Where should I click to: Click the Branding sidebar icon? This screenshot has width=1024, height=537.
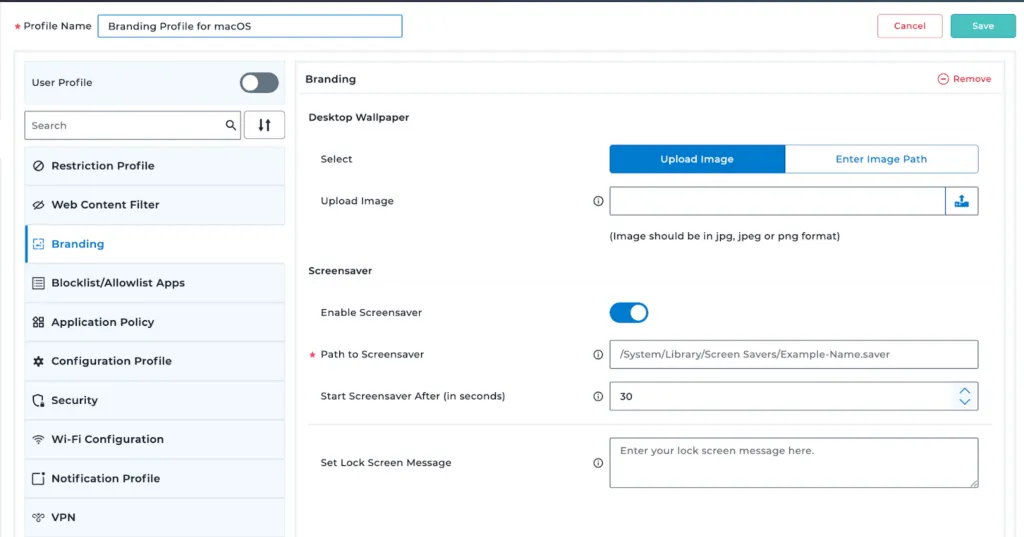pyautogui.click(x=39, y=244)
